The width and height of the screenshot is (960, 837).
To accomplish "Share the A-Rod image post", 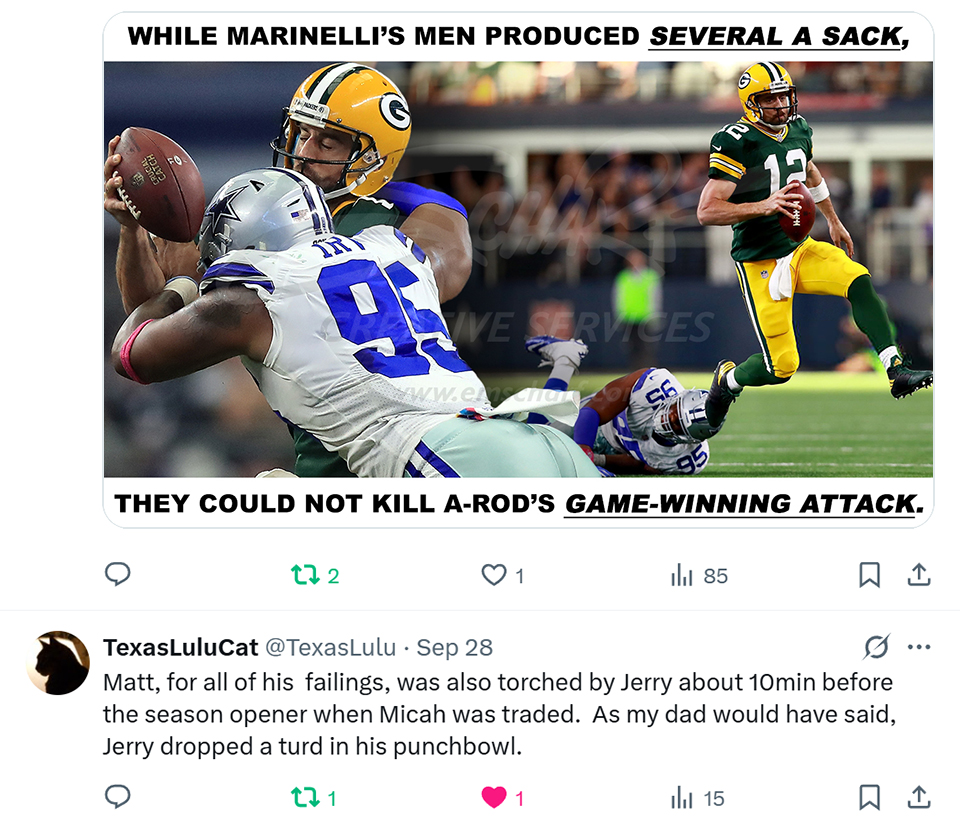I will click(918, 575).
